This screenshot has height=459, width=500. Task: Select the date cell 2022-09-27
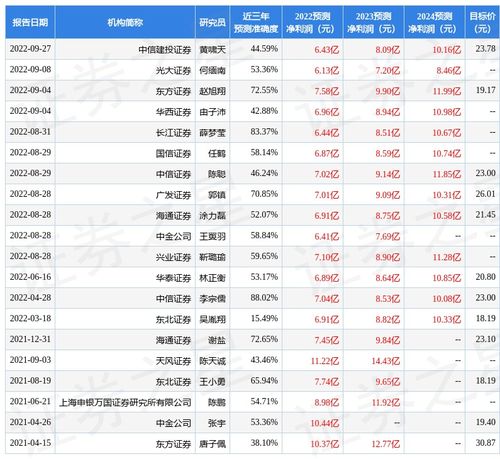click(x=30, y=49)
